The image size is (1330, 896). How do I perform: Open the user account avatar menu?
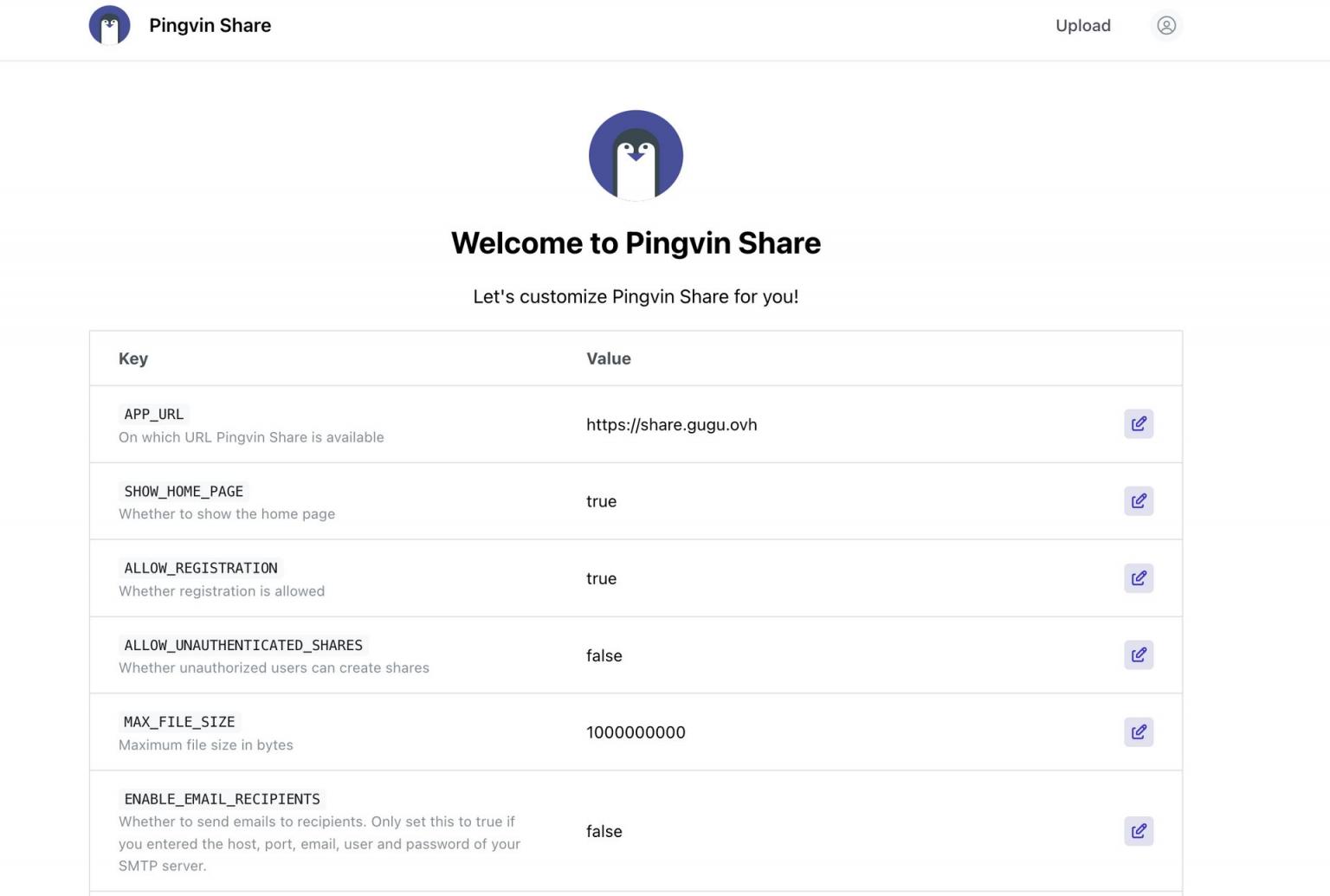(1166, 25)
